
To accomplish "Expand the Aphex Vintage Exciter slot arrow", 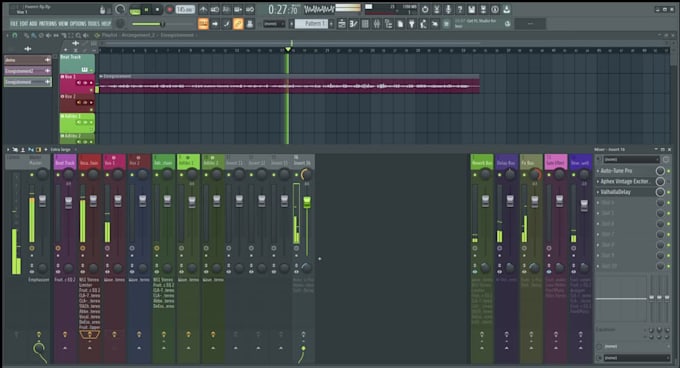I will (x=598, y=181).
